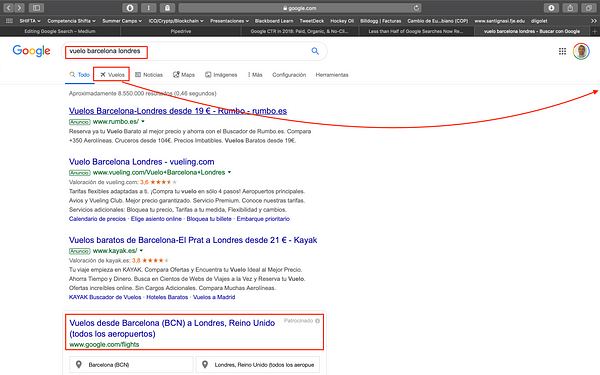Screen dimensions: 600x375
Task: Open the Google apps grid icon
Action: [x=562, y=51]
